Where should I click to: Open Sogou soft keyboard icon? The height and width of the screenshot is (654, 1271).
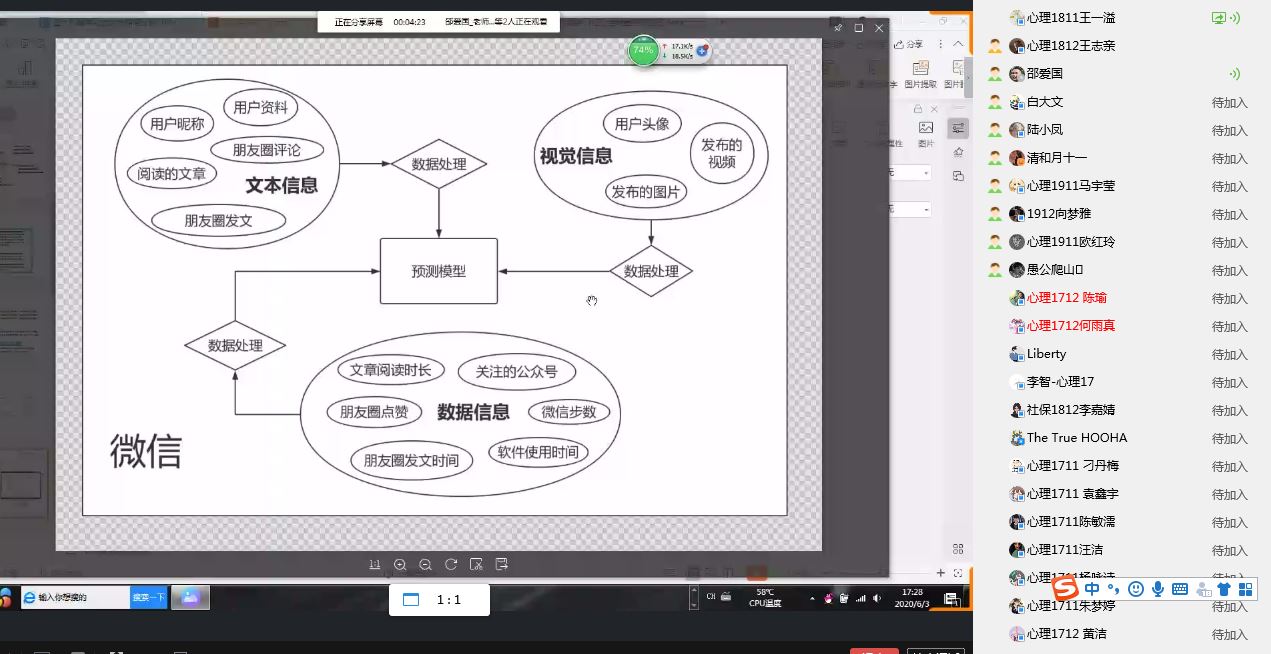click(1180, 589)
